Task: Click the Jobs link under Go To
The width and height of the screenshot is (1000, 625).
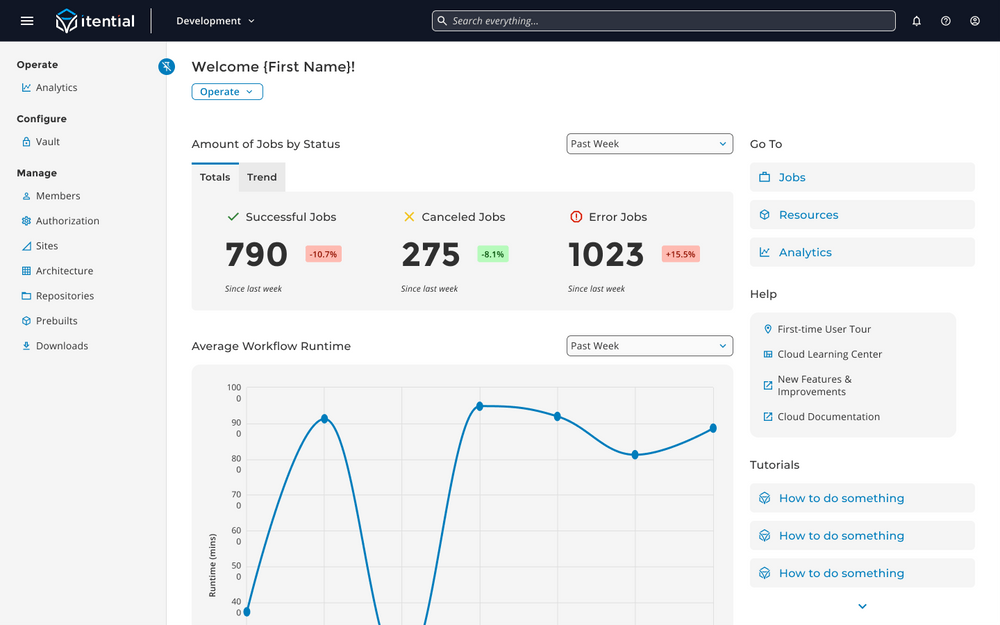Action: [x=791, y=177]
